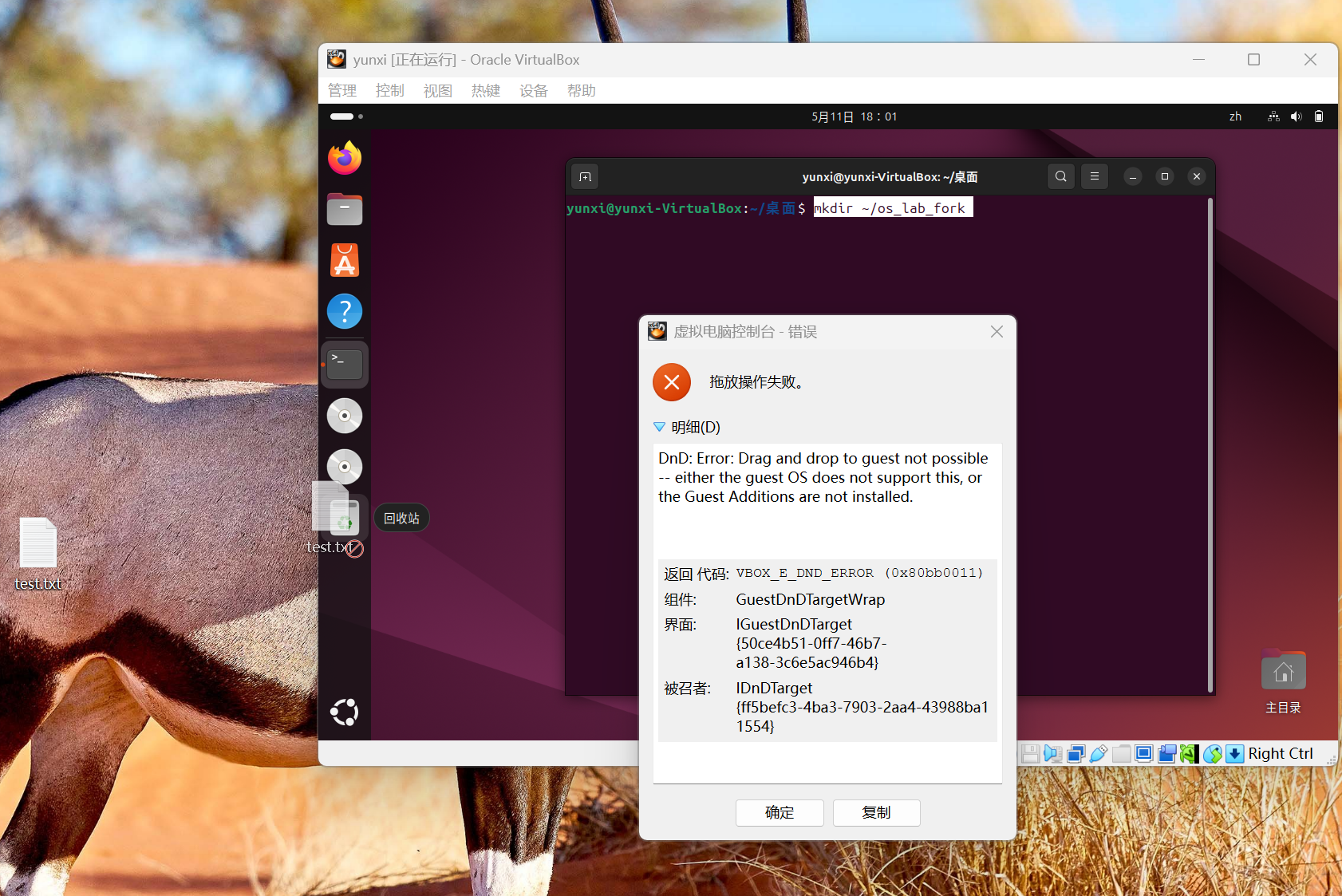Click VirtualBox USB devices status icon
This screenshot has width=1342, height=896.
[1098, 754]
